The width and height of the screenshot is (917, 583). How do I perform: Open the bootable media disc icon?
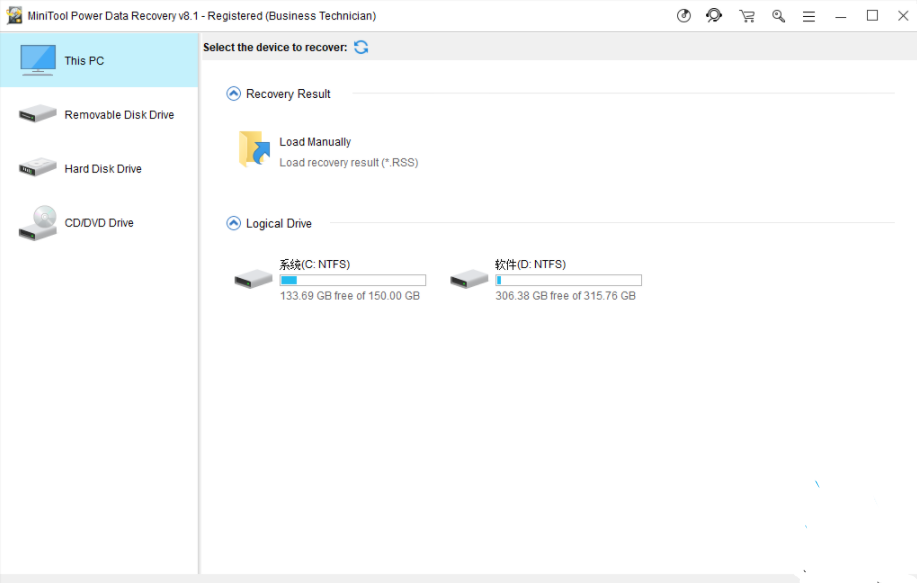(684, 16)
